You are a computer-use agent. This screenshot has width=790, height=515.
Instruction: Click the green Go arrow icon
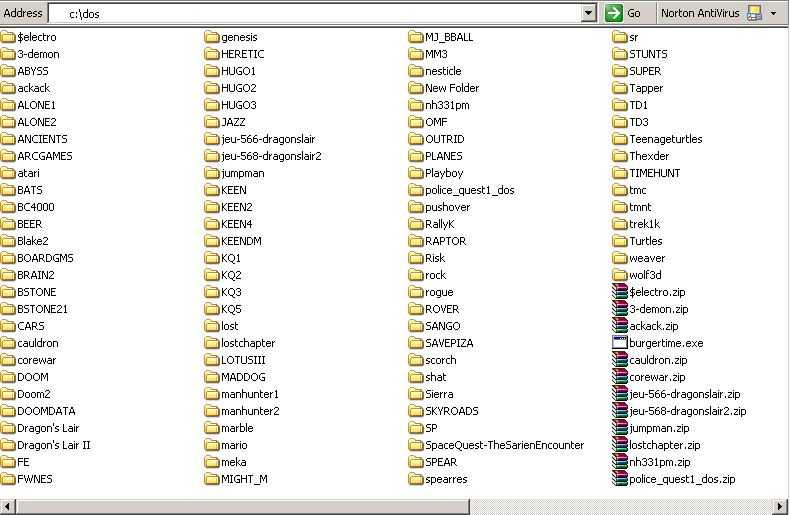pyautogui.click(x=614, y=13)
